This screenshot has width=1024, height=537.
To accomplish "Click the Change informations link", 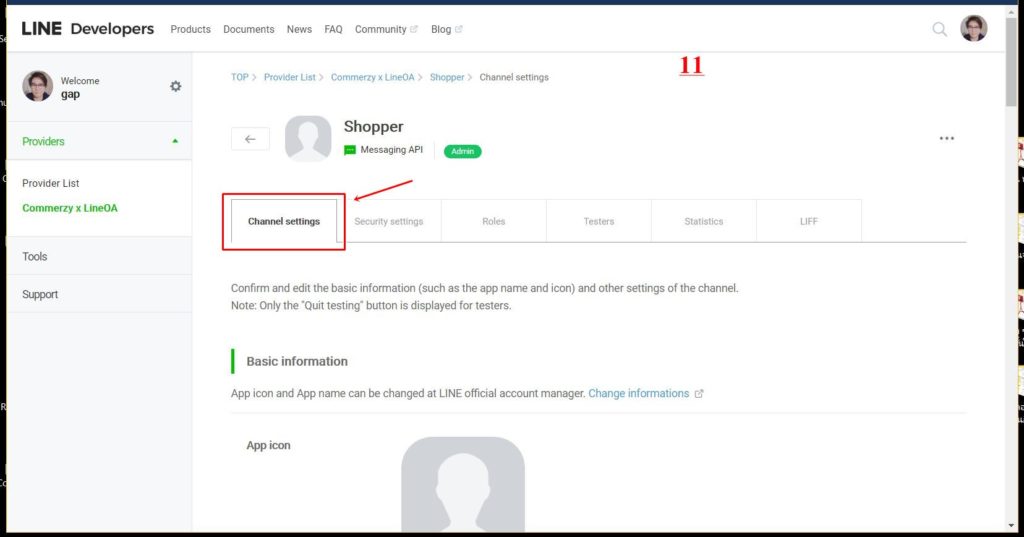I will pos(639,393).
